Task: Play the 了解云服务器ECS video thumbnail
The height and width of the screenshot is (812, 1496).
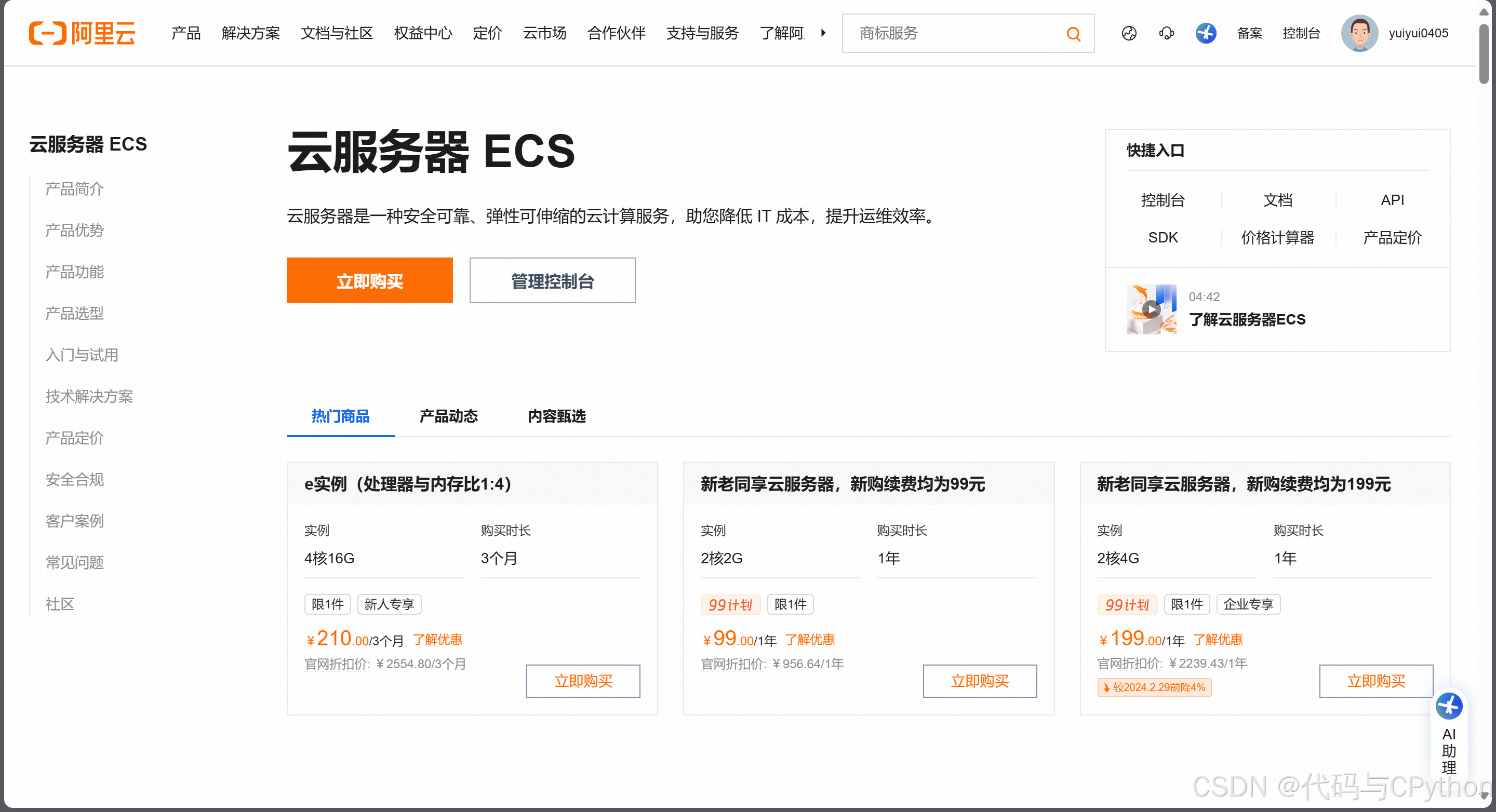Action: click(1151, 309)
